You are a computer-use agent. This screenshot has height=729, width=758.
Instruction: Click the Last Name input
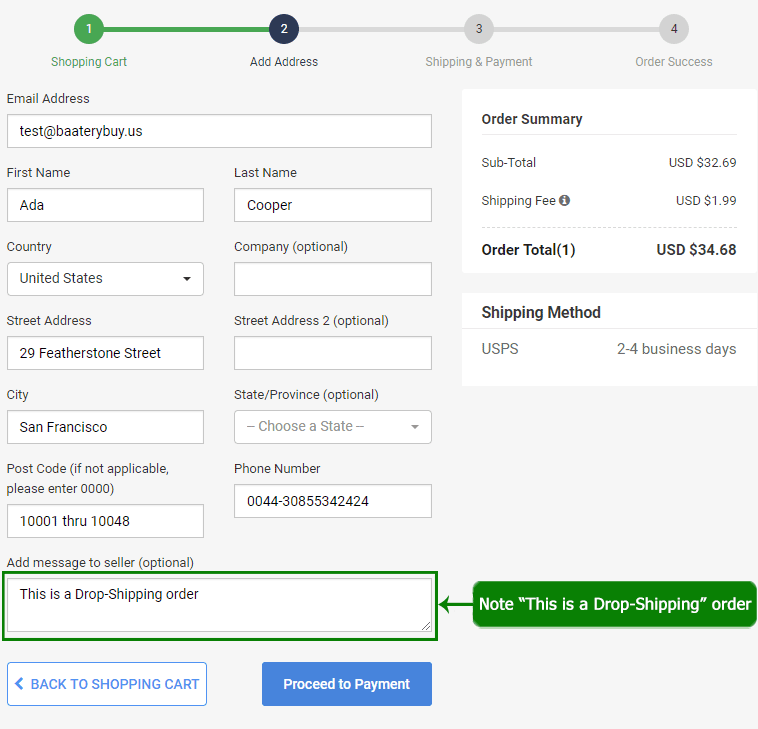point(332,205)
